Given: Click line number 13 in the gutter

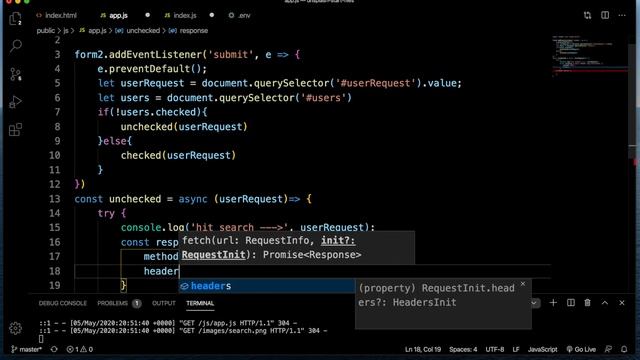Looking at the screenshot, I should pos(54,199).
